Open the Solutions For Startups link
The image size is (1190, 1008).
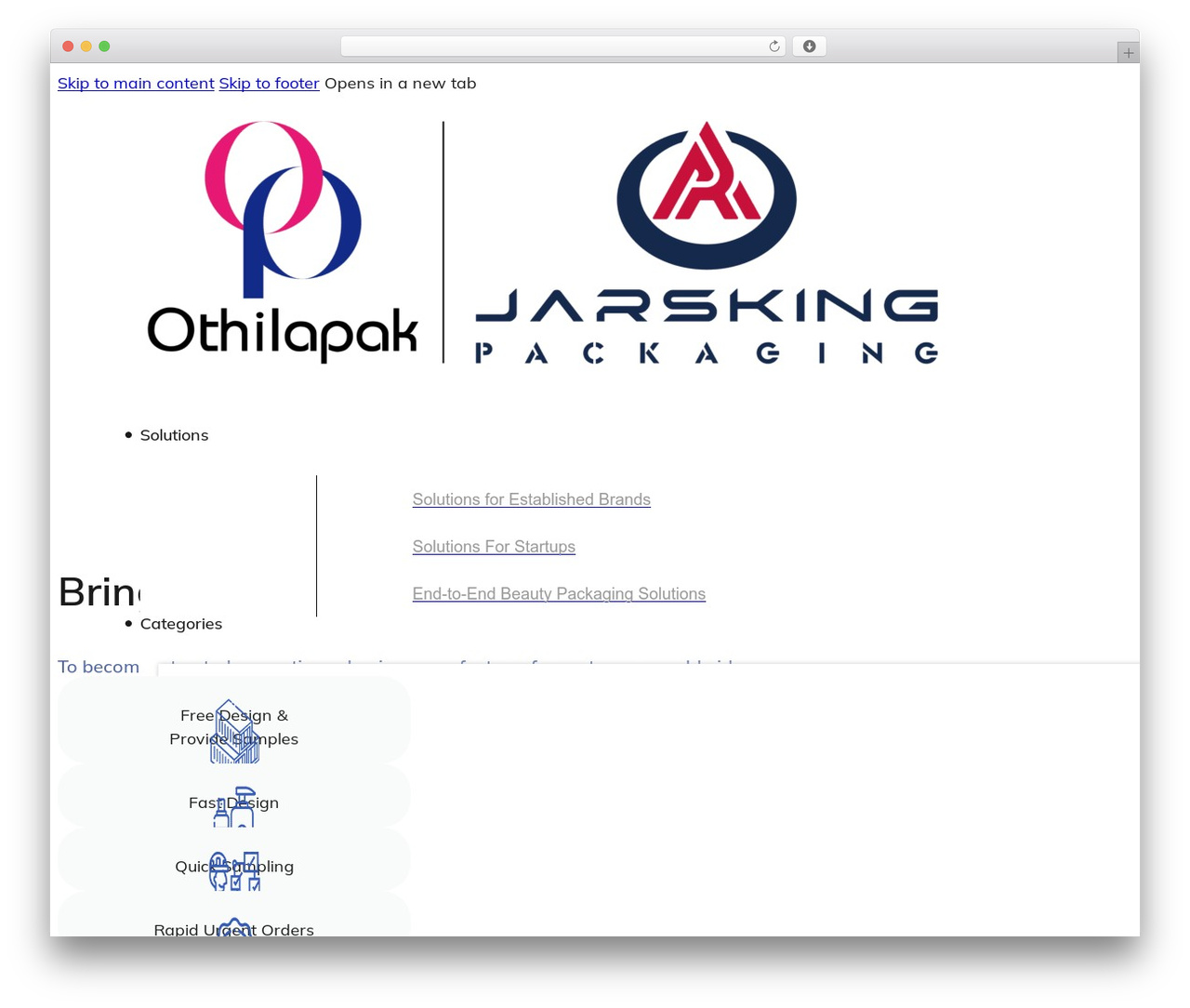click(x=494, y=547)
